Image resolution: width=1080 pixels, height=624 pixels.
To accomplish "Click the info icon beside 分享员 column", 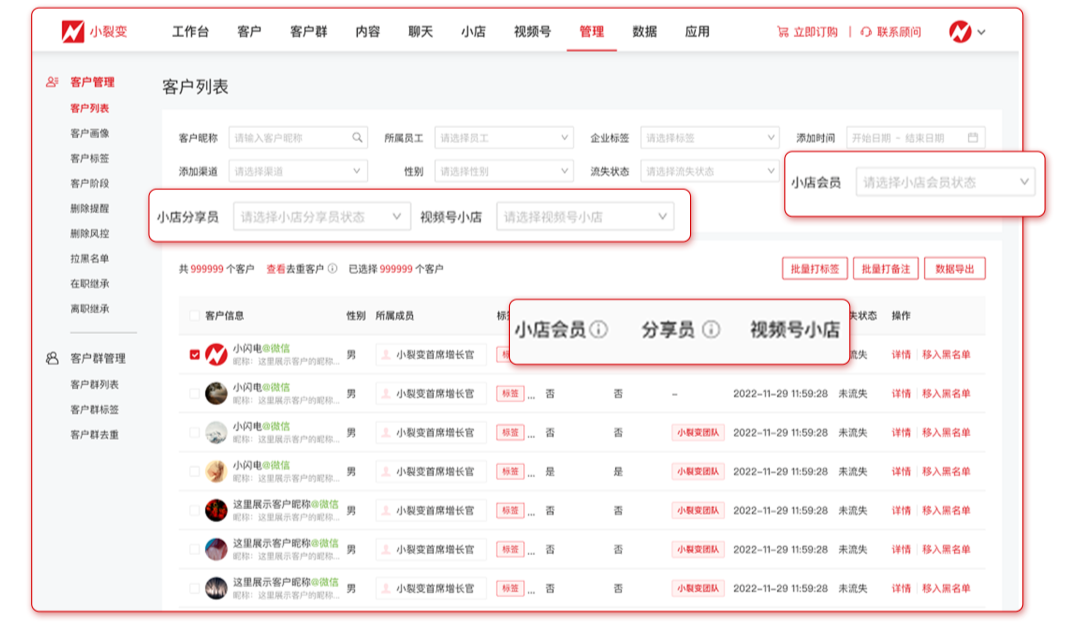I will pos(711,329).
